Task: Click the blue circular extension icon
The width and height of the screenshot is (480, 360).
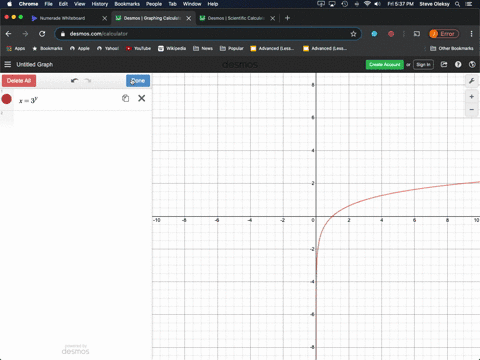Action: click(x=374, y=34)
